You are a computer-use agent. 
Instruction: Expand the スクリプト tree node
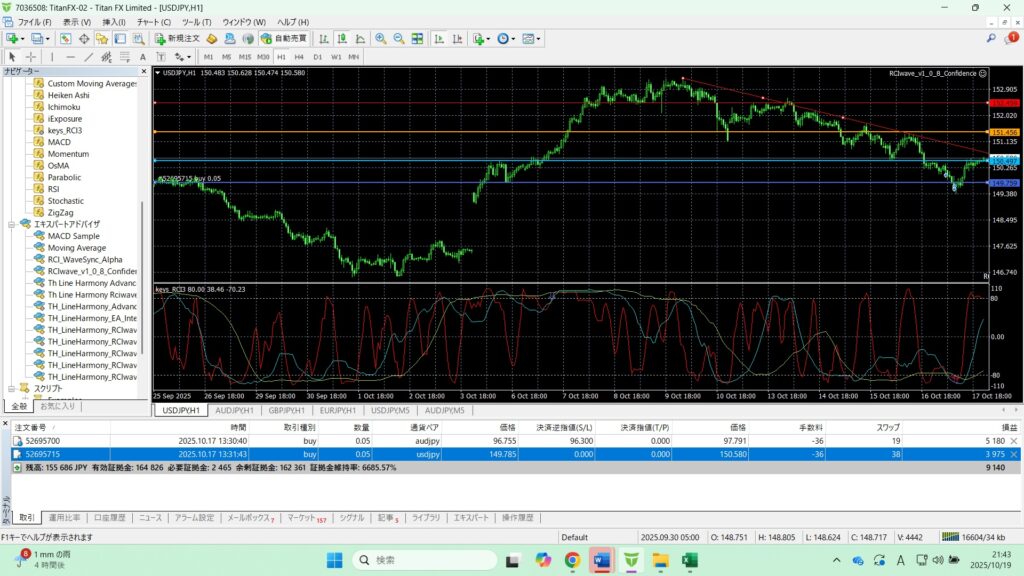12,389
